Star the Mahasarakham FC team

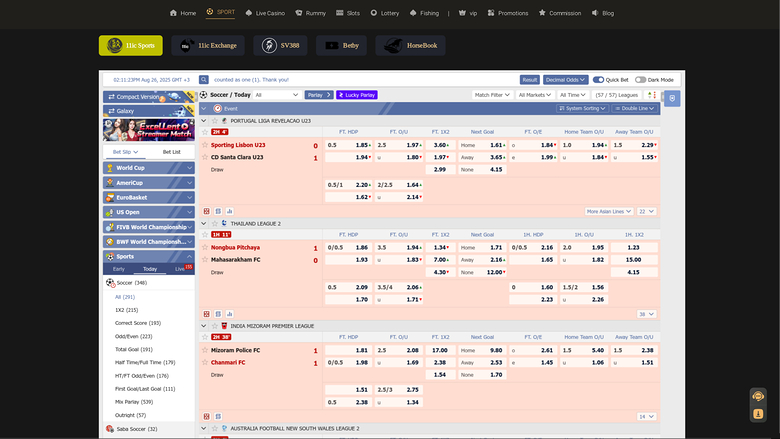click(x=205, y=260)
